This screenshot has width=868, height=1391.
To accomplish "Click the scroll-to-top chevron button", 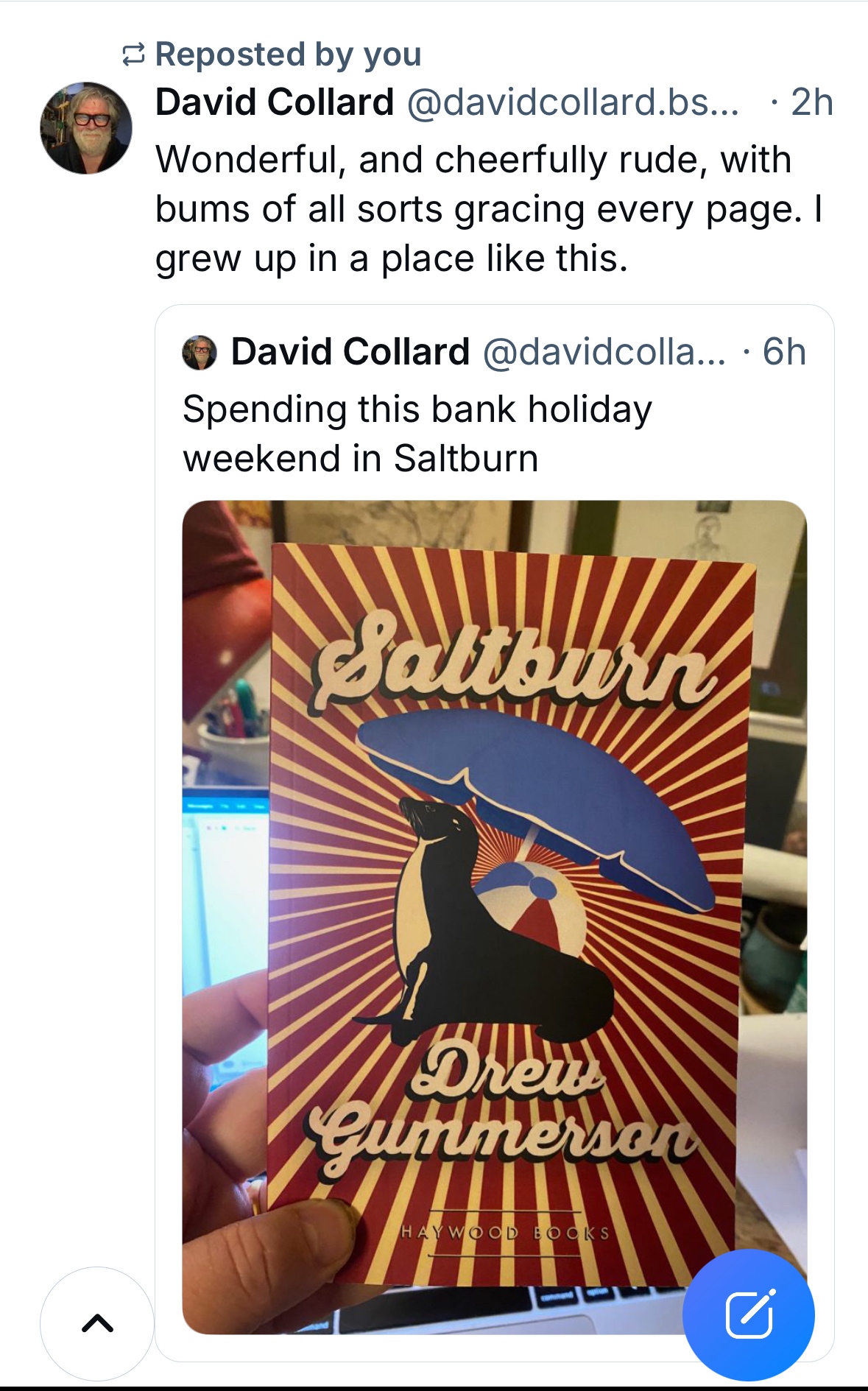I will tap(97, 1324).
